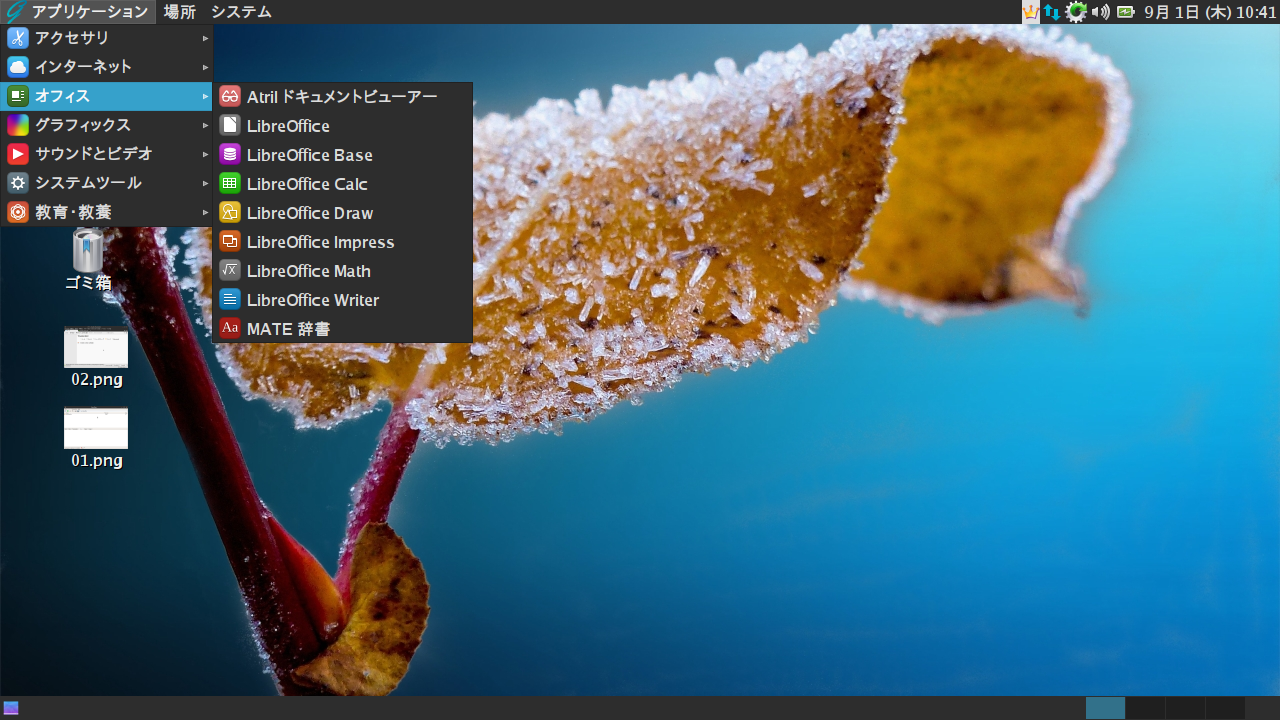
Task: Click the volume speaker tray icon
Action: (1101, 12)
